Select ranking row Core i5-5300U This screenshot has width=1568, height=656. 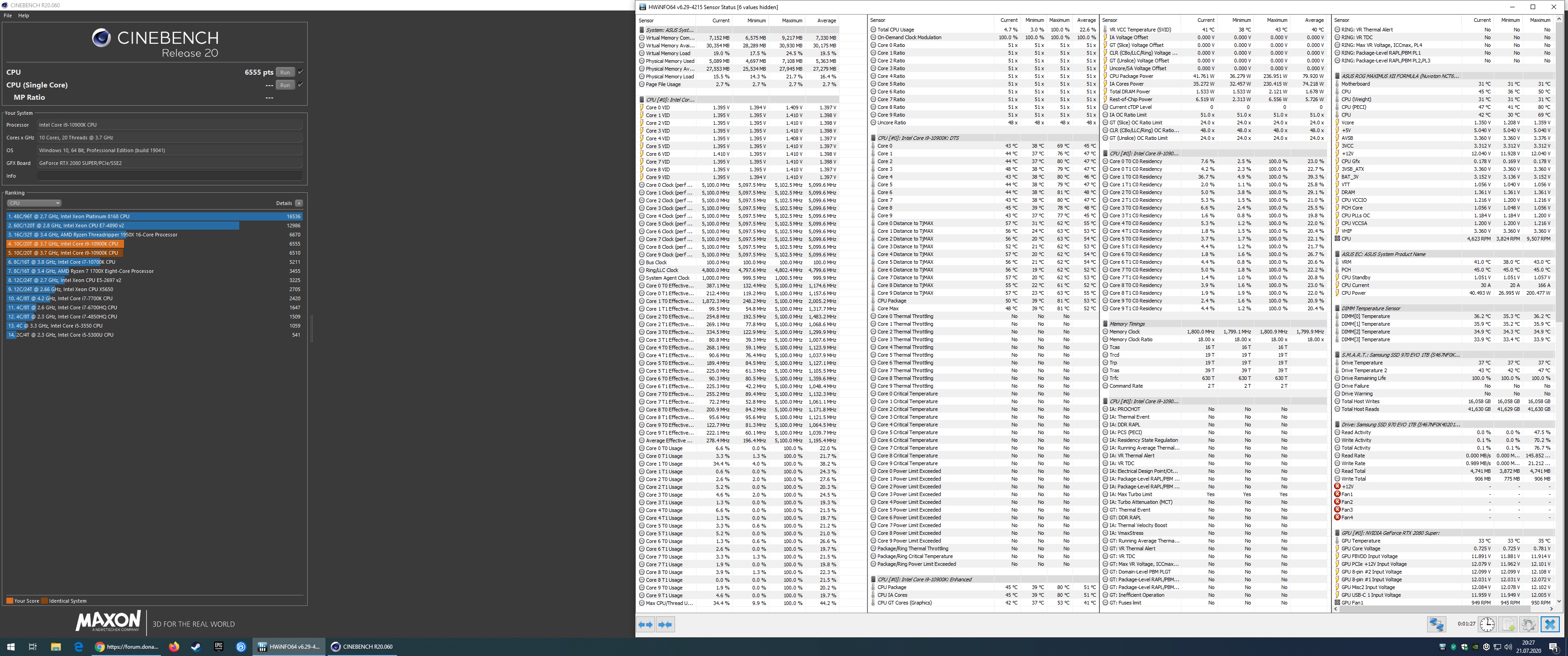point(155,335)
